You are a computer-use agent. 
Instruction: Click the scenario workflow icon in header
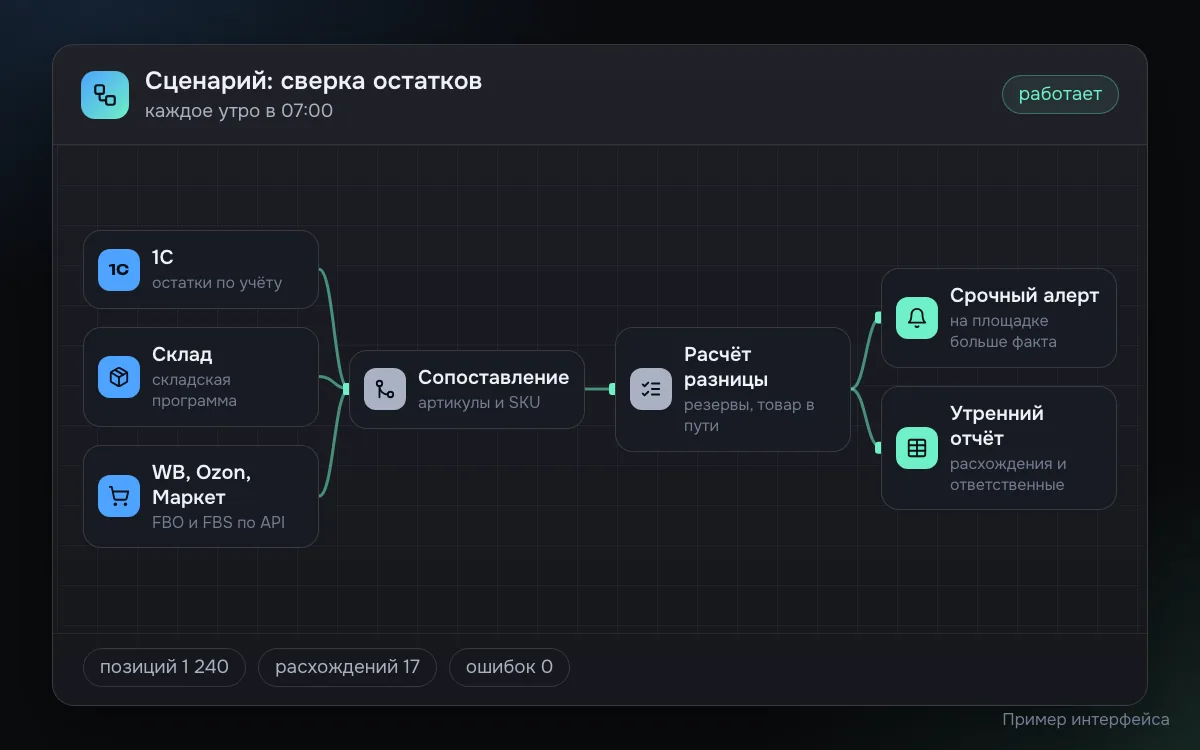pyautogui.click(x=105, y=95)
